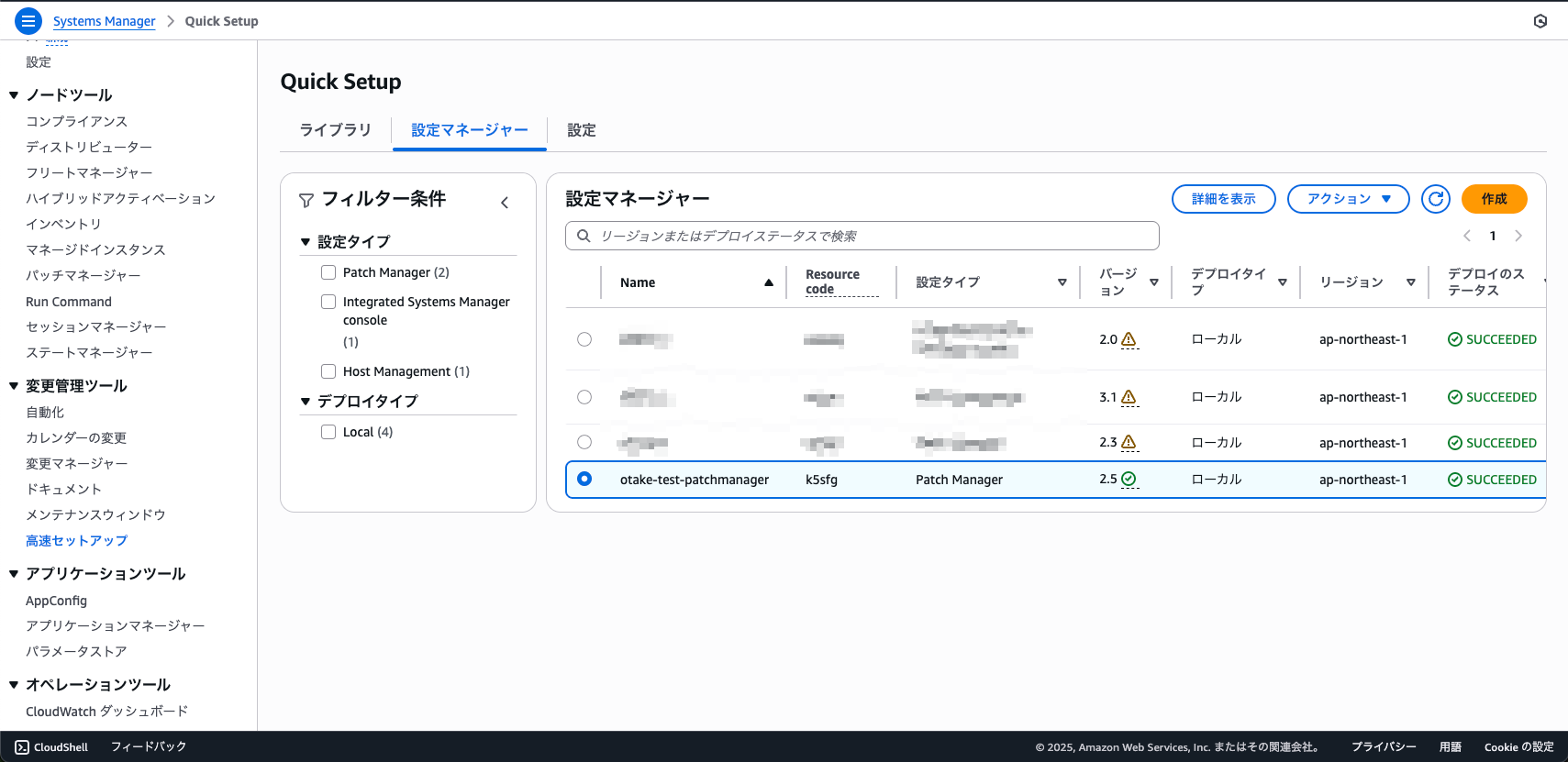Sort by the Name column arrow
Screen dimensions: 1568x762
pyautogui.click(x=769, y=282)
